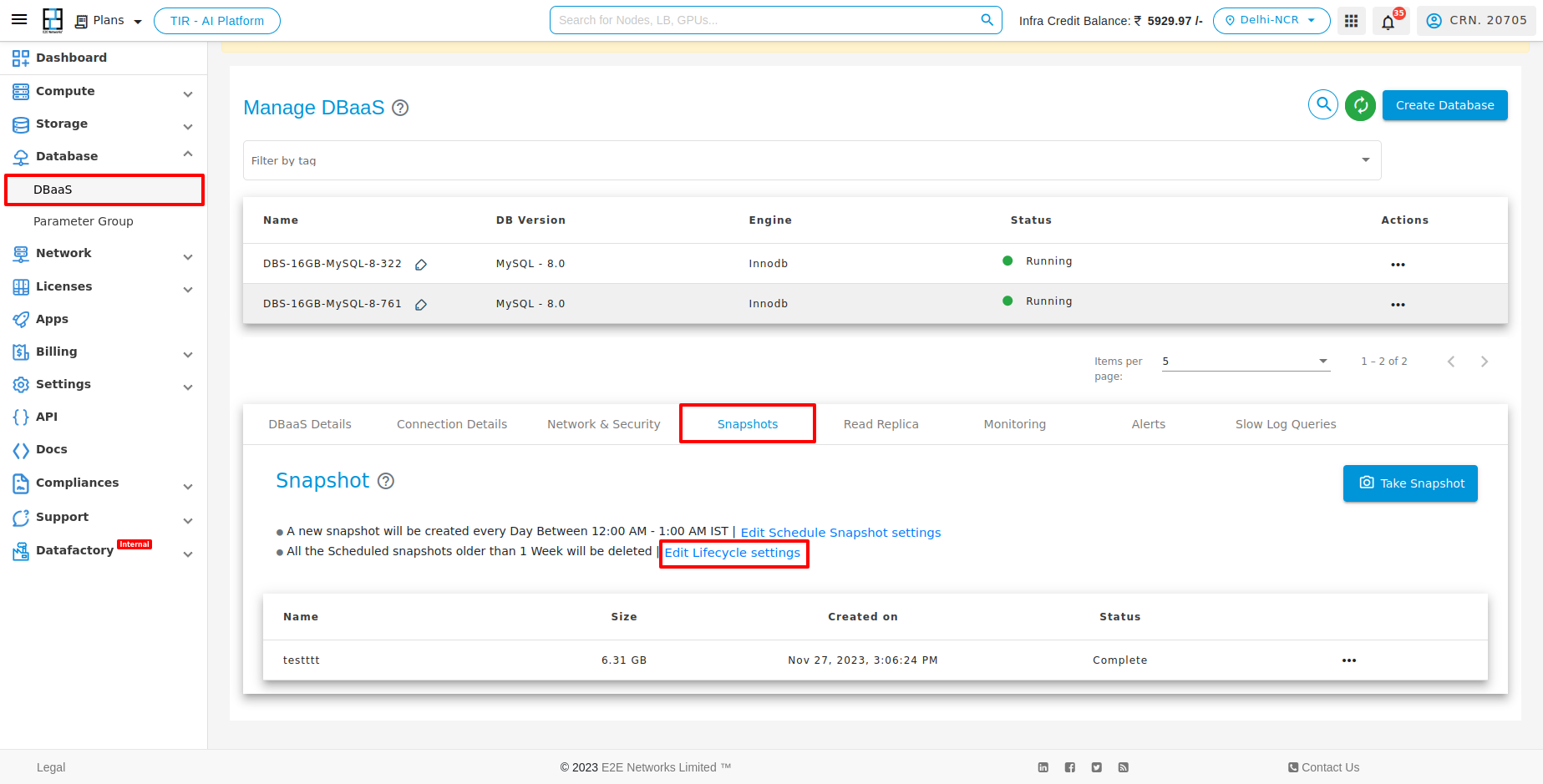
Task: Open the hamburger menu icon
Action: pyautogui.click(x=19, y=19)
